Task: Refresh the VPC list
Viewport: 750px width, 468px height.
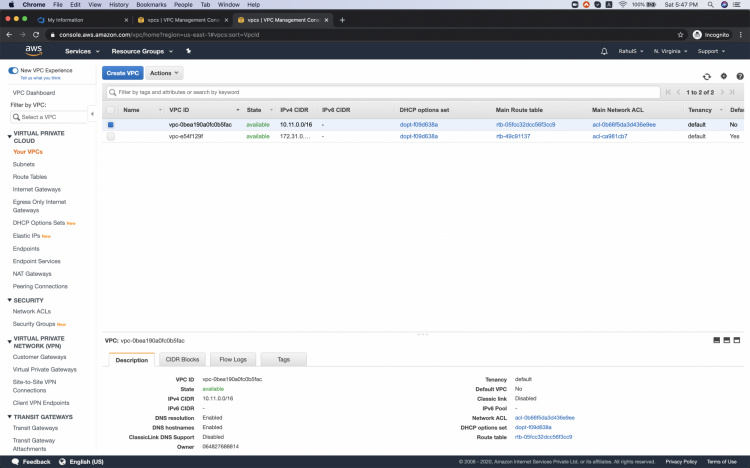Action: [x=707, y=75]
